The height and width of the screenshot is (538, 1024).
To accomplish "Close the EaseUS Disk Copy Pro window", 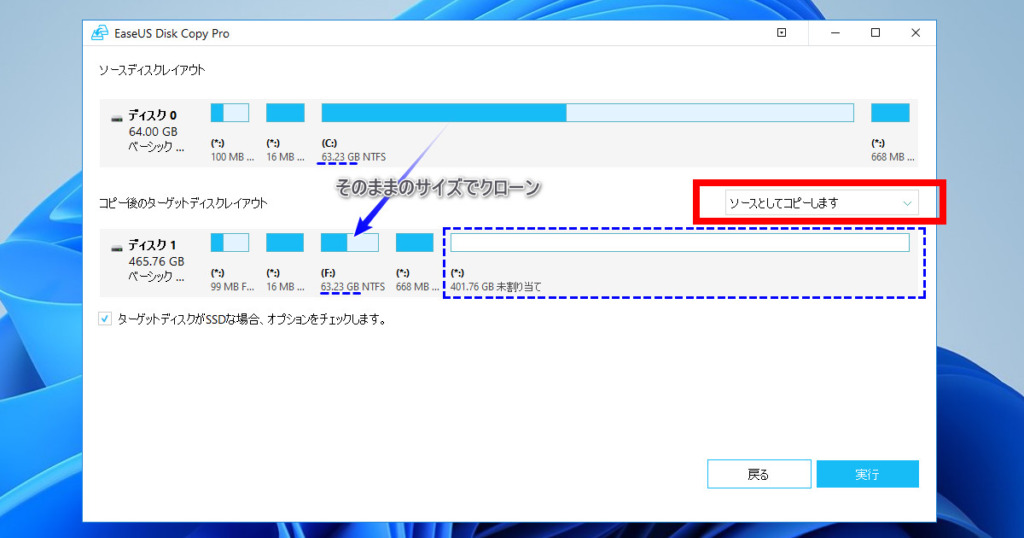I will 916,33.
